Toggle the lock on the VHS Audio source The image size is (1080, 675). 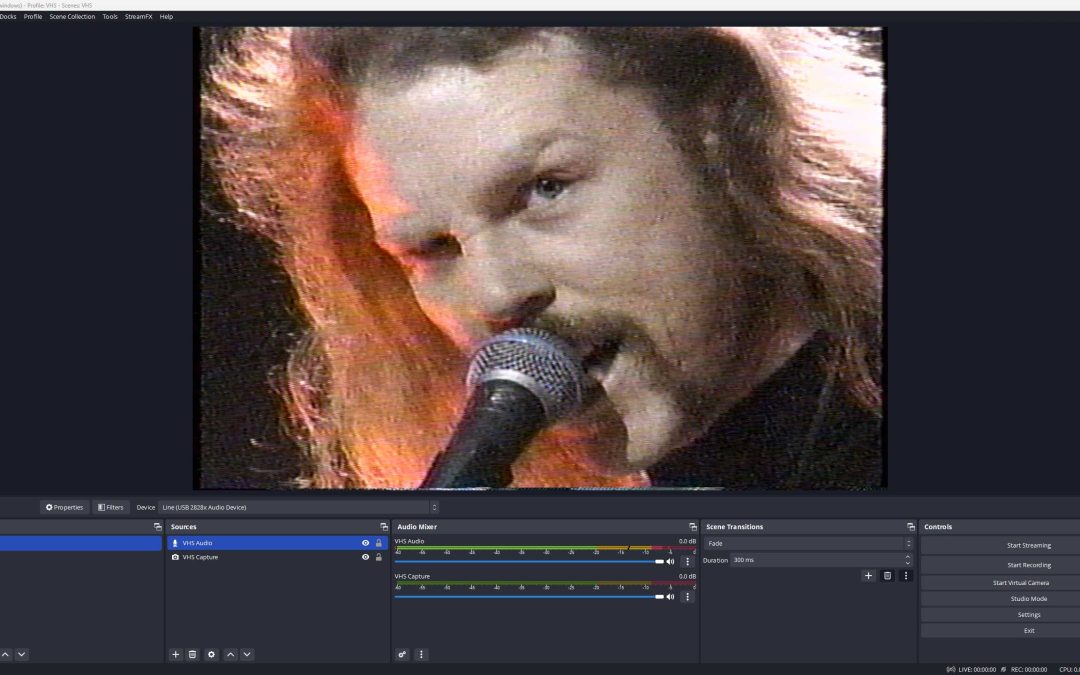[x=378, y=543]
